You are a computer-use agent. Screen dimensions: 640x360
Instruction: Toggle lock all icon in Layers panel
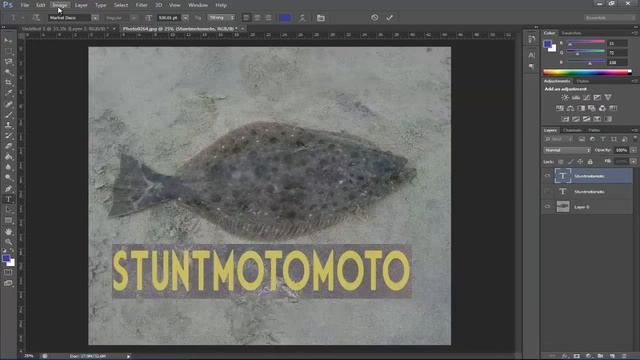[590, 162]
